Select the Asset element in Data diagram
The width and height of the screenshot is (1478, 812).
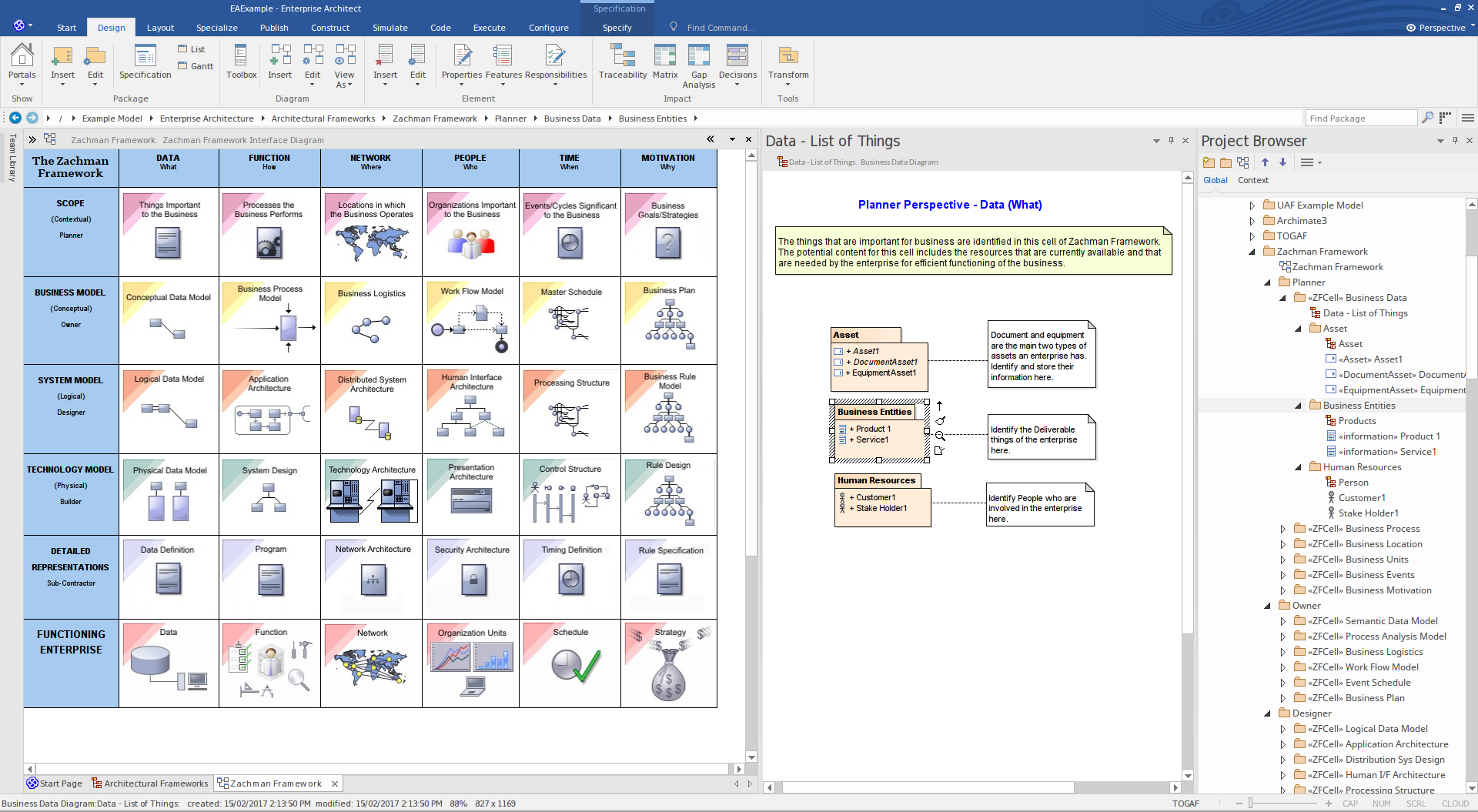[x=879, y=359]
